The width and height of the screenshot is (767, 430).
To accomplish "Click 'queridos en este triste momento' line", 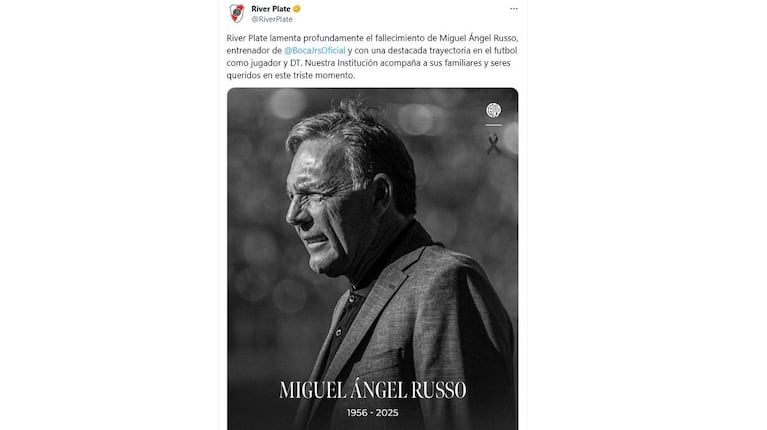I will pos(291,75).
